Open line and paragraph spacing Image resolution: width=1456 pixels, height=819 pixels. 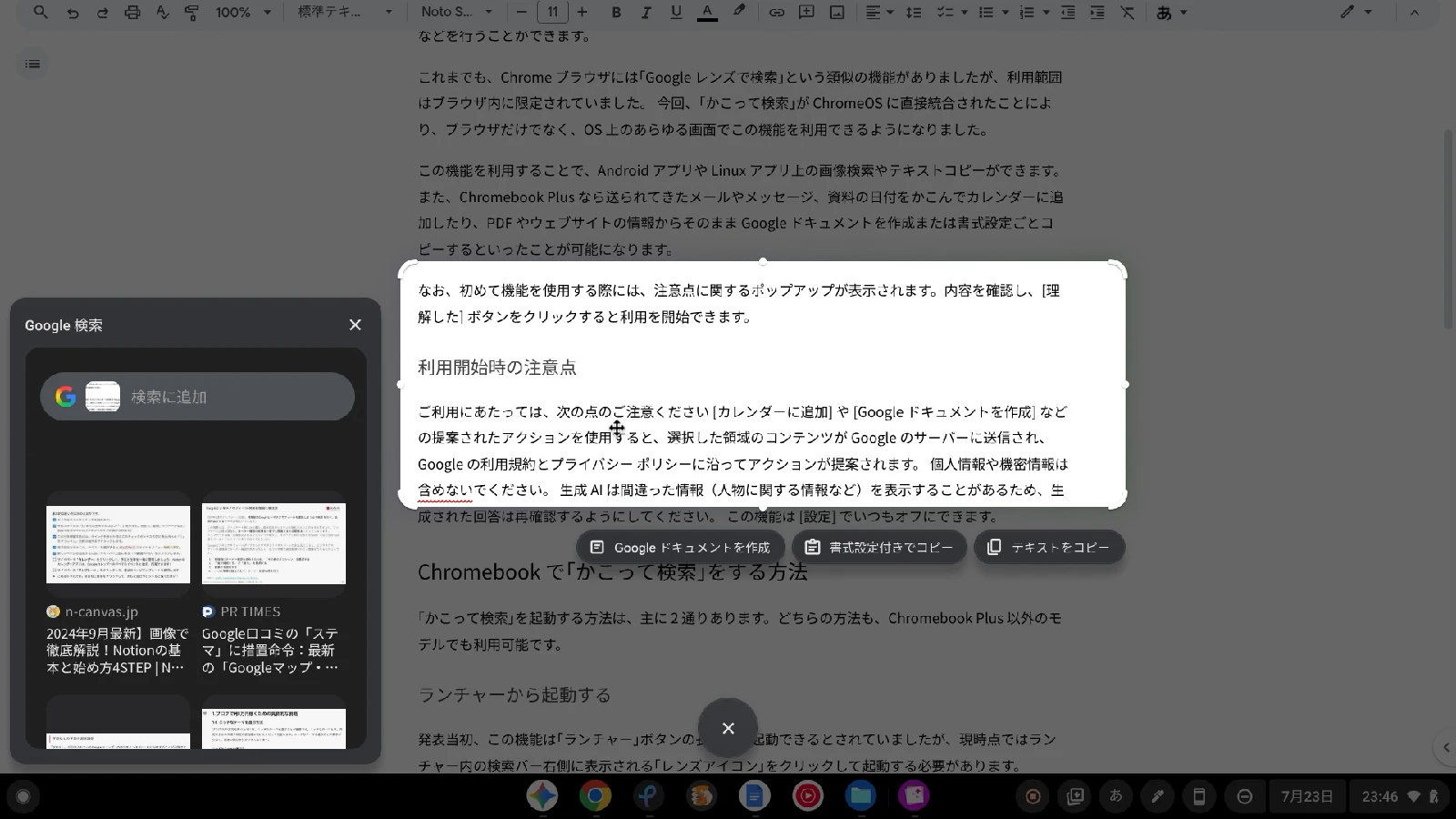[915, 12]
